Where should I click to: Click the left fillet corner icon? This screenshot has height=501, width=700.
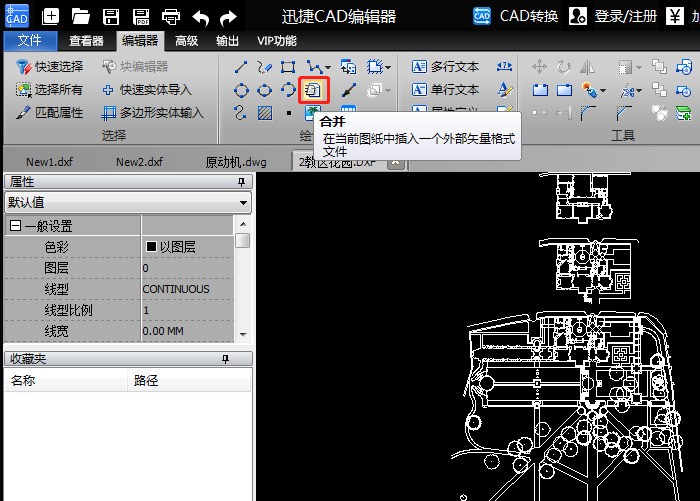tap(588, 113)
